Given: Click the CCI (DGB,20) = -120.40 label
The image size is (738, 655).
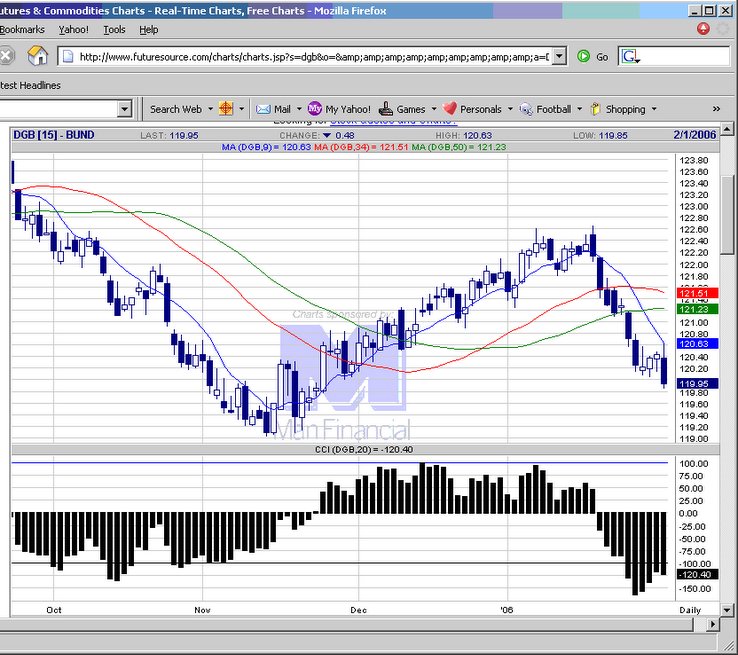Looking at the screenshot, I should tap(364, 449).
